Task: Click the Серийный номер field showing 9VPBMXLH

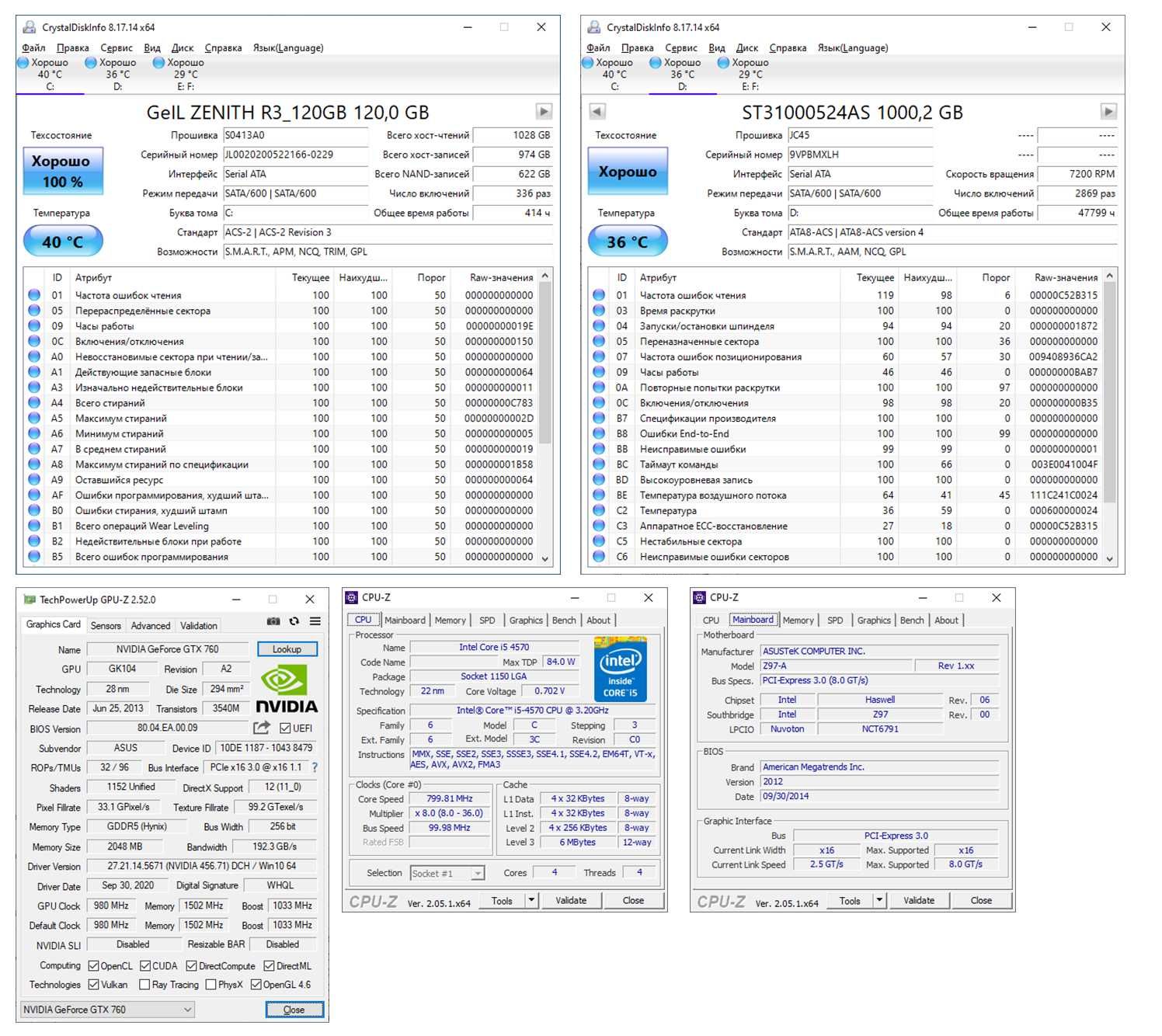Action: coord(861,155)
